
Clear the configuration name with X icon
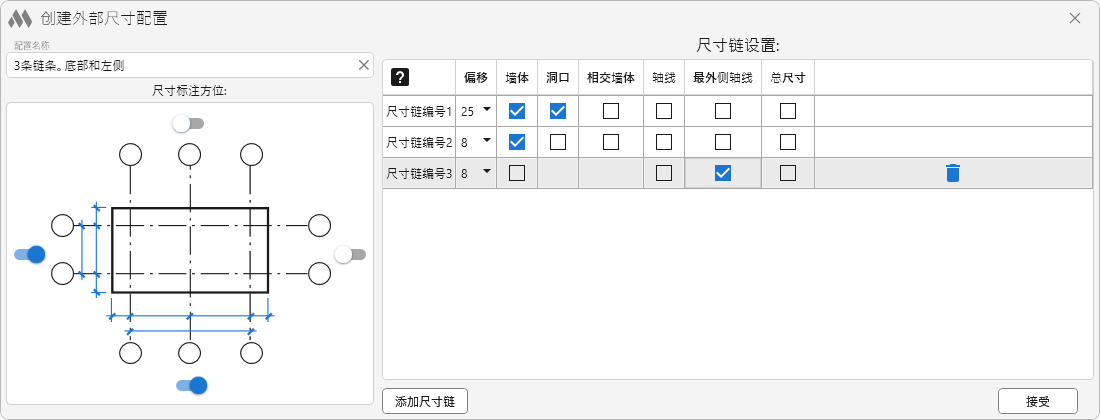click(364, 65)
